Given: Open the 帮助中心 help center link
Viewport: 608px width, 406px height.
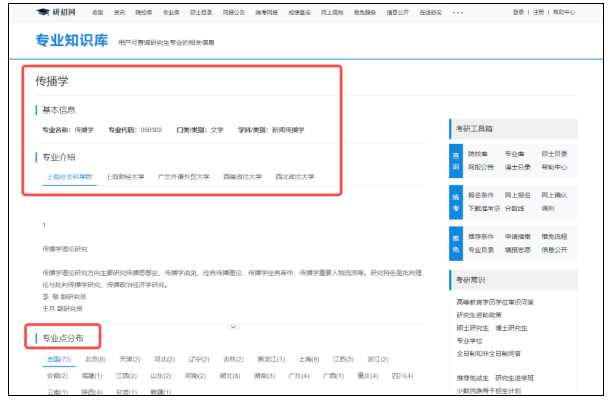Looking at the screenshot, I should 563,13.
